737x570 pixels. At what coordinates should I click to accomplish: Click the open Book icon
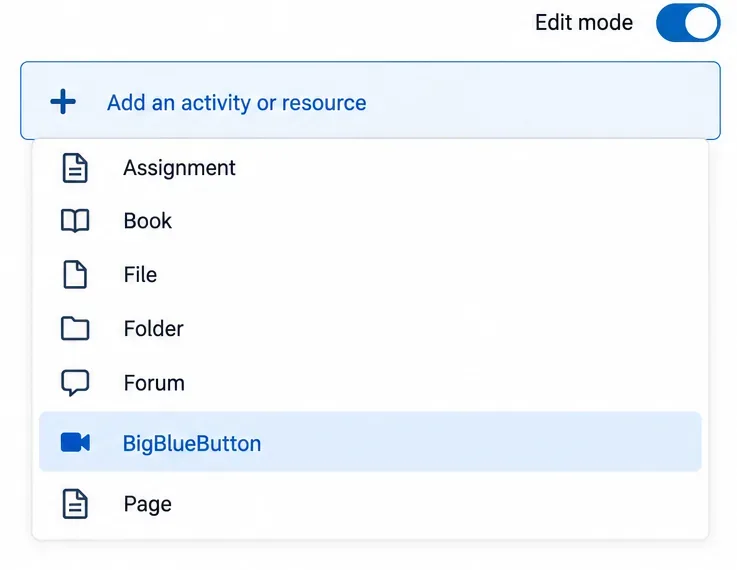(75, 221)
